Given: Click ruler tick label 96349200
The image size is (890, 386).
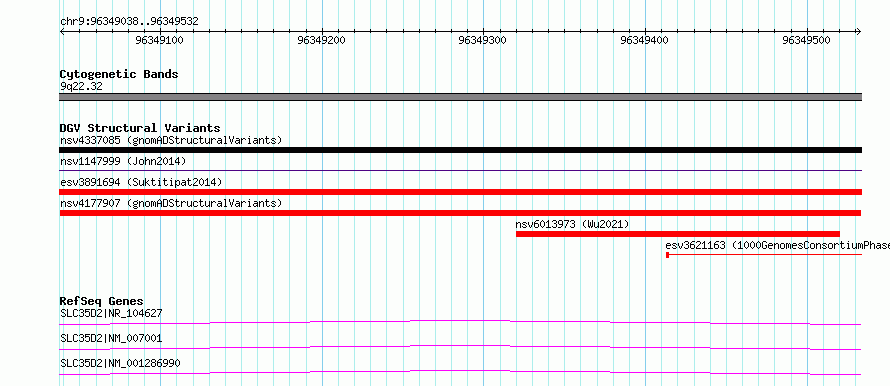Looking at the screenshot, I should point(321,40).
